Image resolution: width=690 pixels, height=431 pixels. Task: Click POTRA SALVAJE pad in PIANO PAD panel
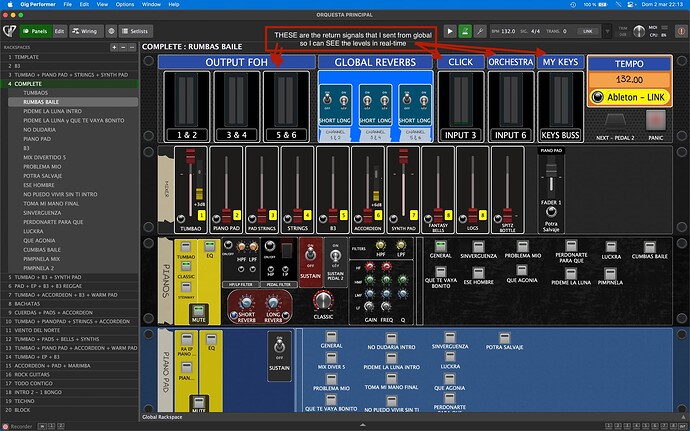pos(504,338)
